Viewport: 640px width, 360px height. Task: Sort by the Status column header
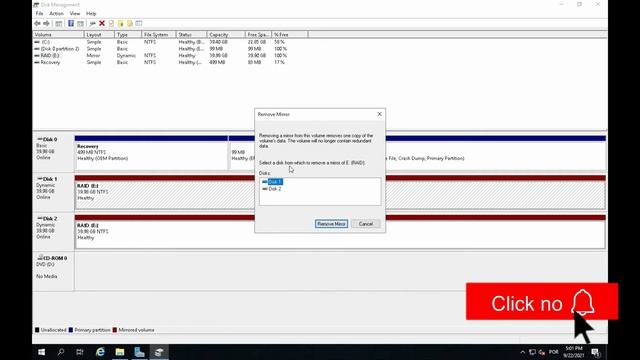click(191, 35)
